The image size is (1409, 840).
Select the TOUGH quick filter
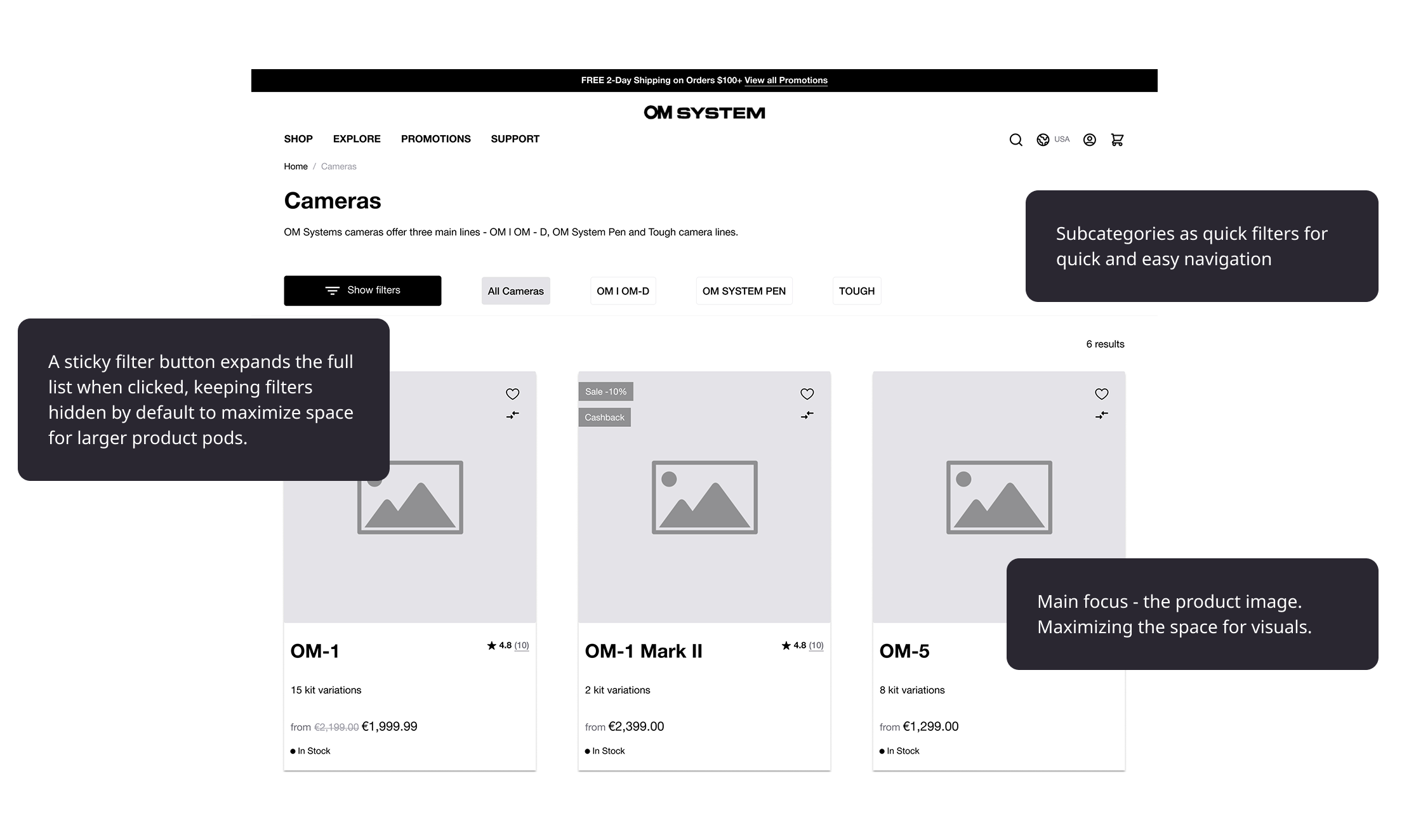click(856, 291)
